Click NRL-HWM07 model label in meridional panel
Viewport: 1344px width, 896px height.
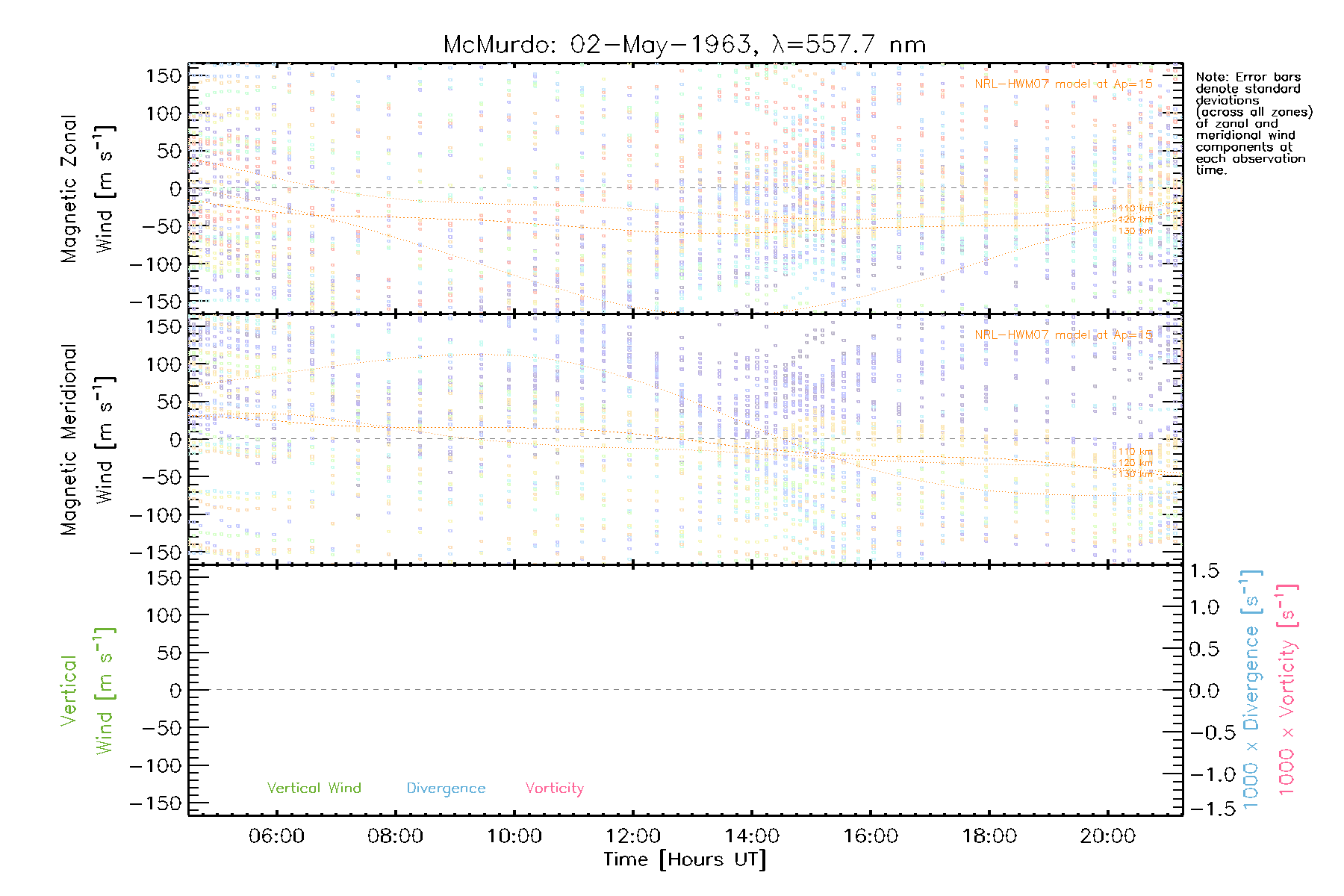[1063, 335]
